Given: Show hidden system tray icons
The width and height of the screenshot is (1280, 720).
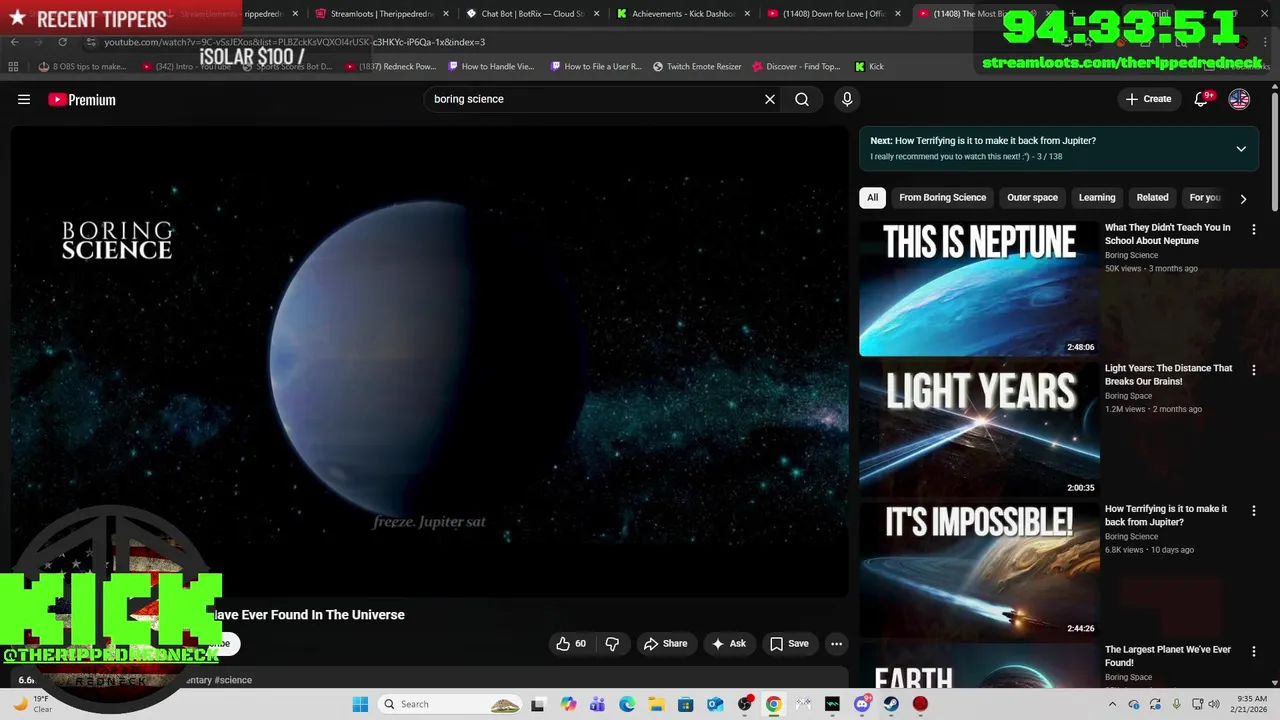Looking at the screenshot, I should coord(1112,704).
